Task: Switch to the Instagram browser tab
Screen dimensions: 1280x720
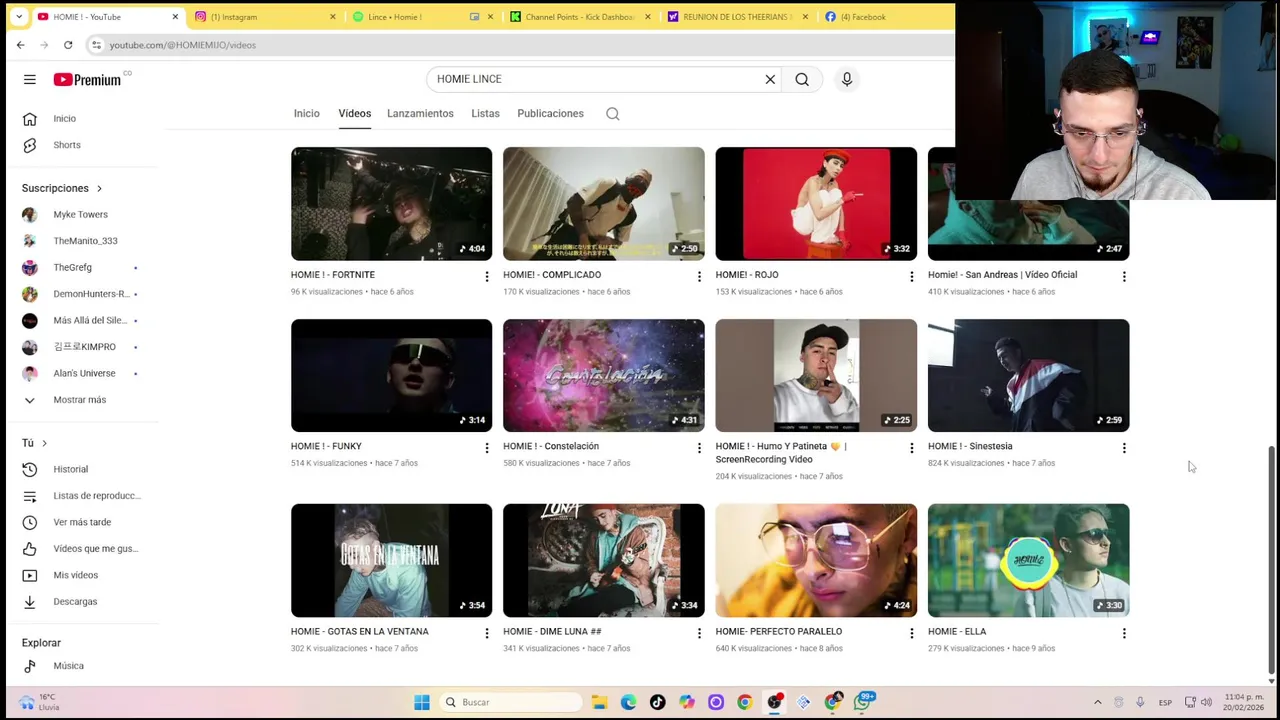Action: click(x=265, y=17)
